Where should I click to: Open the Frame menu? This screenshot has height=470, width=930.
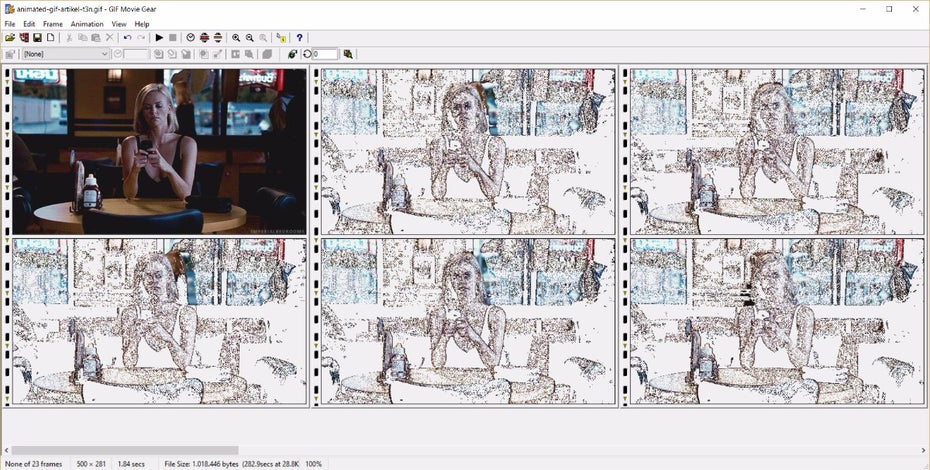(53, 24)
